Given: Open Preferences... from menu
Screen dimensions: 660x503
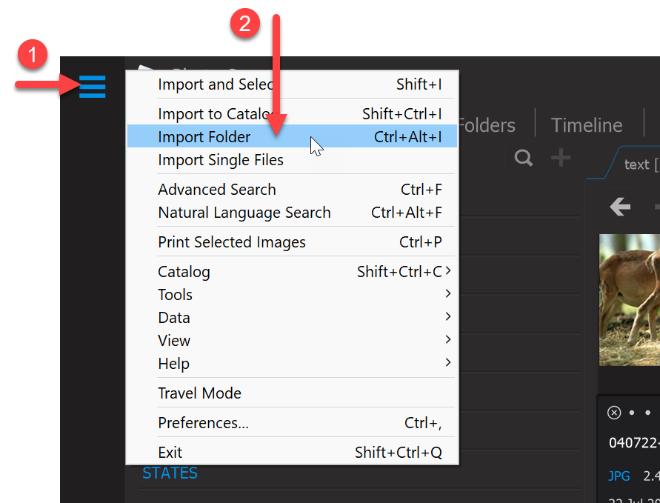Looking at the screenshot, I should coord(292,423).
